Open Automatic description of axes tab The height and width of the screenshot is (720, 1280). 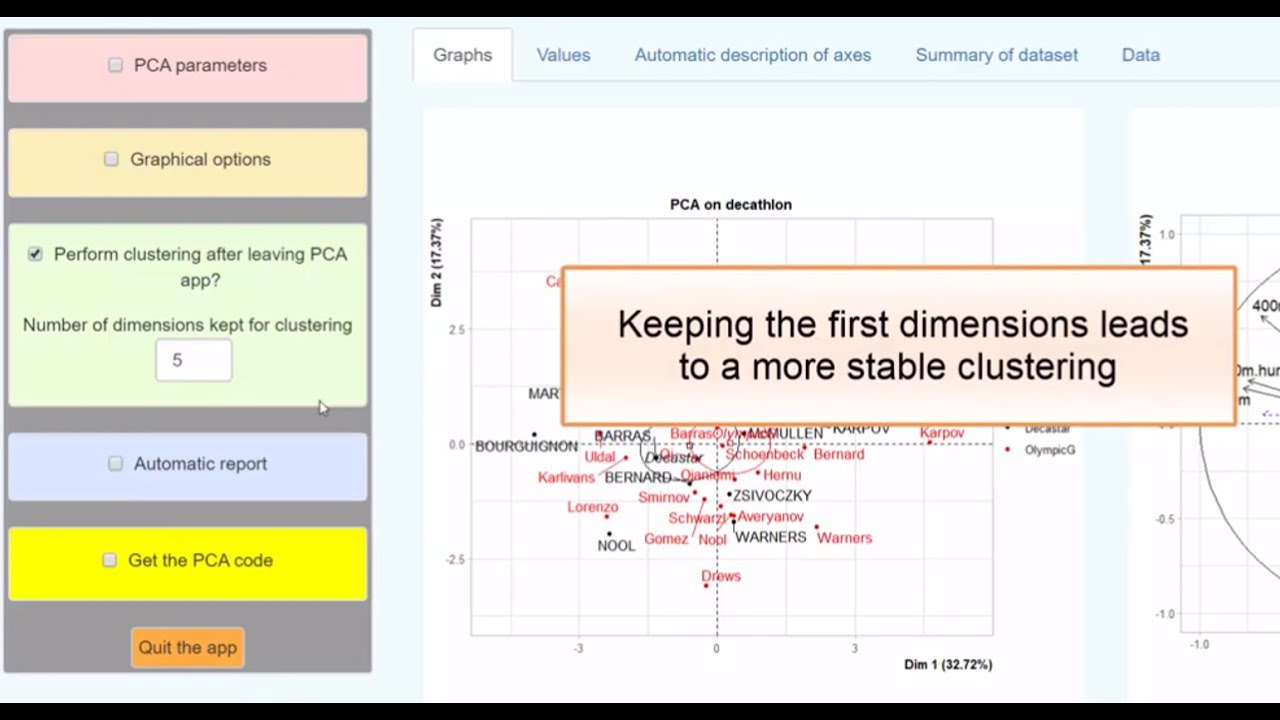753,55
